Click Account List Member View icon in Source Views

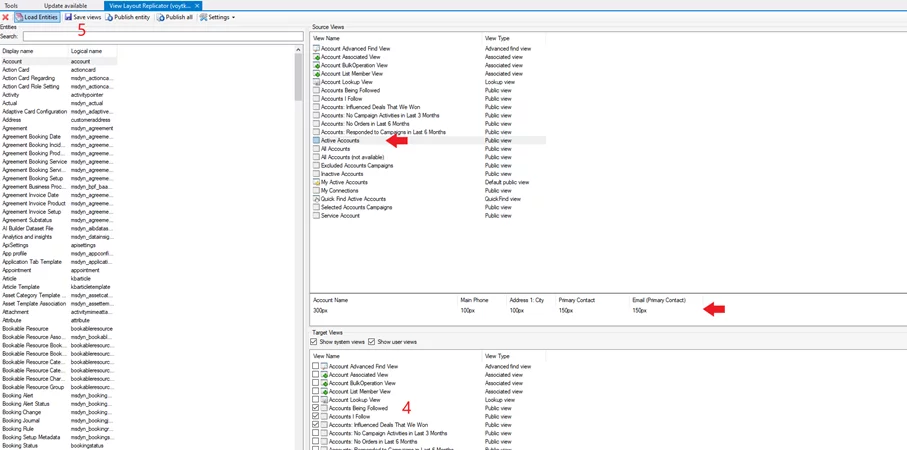click(316, 73)
